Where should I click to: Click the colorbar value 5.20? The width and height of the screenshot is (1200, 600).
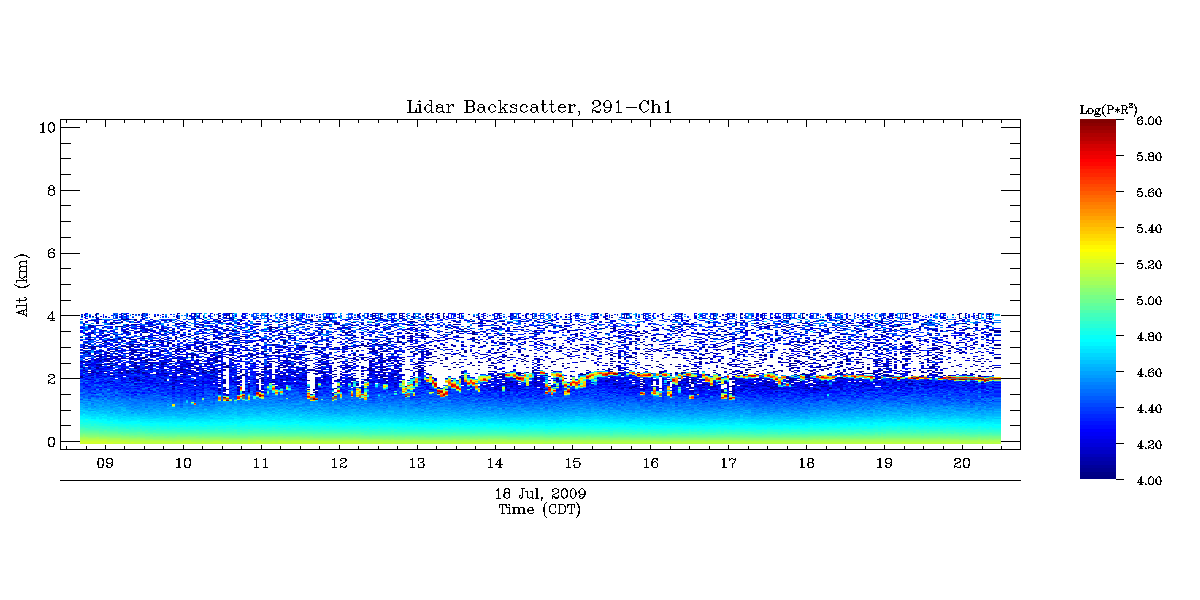pyautogui.click(x=1148, y=265)
